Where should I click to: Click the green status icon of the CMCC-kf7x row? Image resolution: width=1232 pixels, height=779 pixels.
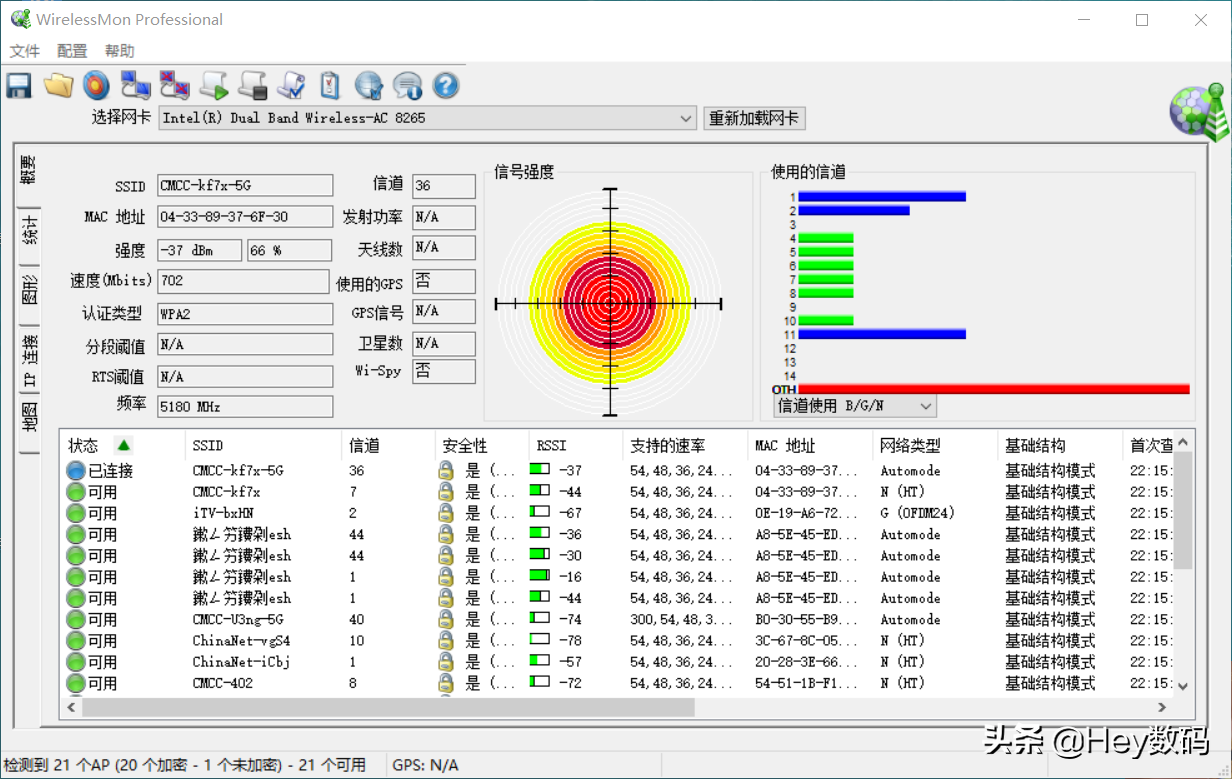76,491
